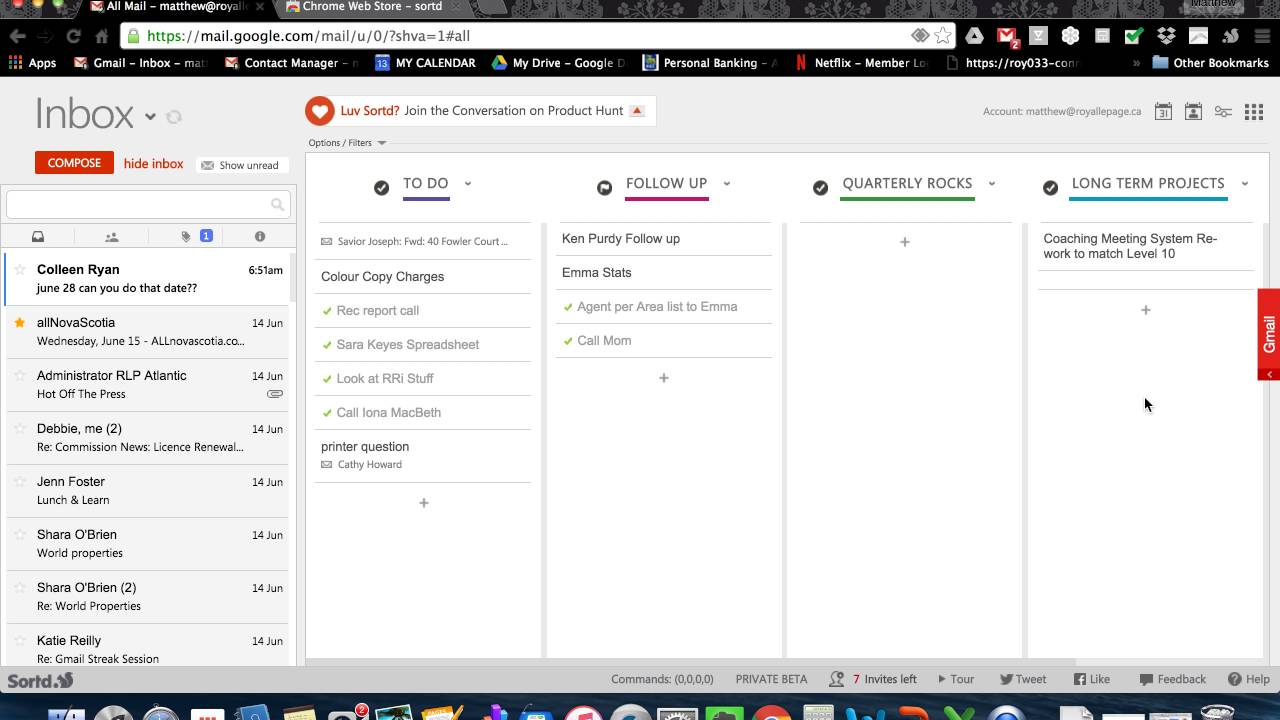Viewport: 1280px width, 720px height.
Task: Switch to the Updates inbox tab icon
Action: point(260,237)
